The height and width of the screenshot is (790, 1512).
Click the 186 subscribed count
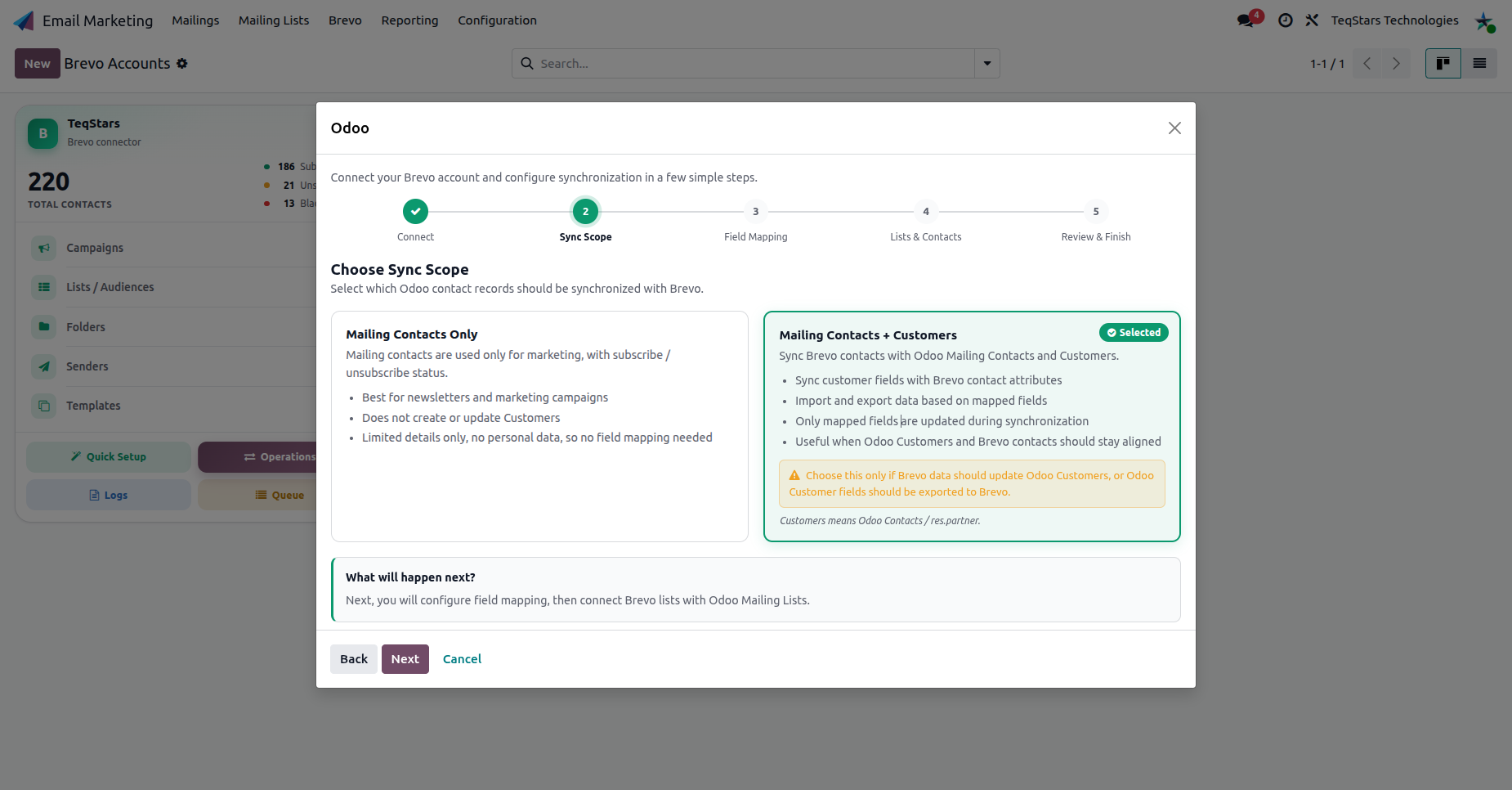pos(286,167)
